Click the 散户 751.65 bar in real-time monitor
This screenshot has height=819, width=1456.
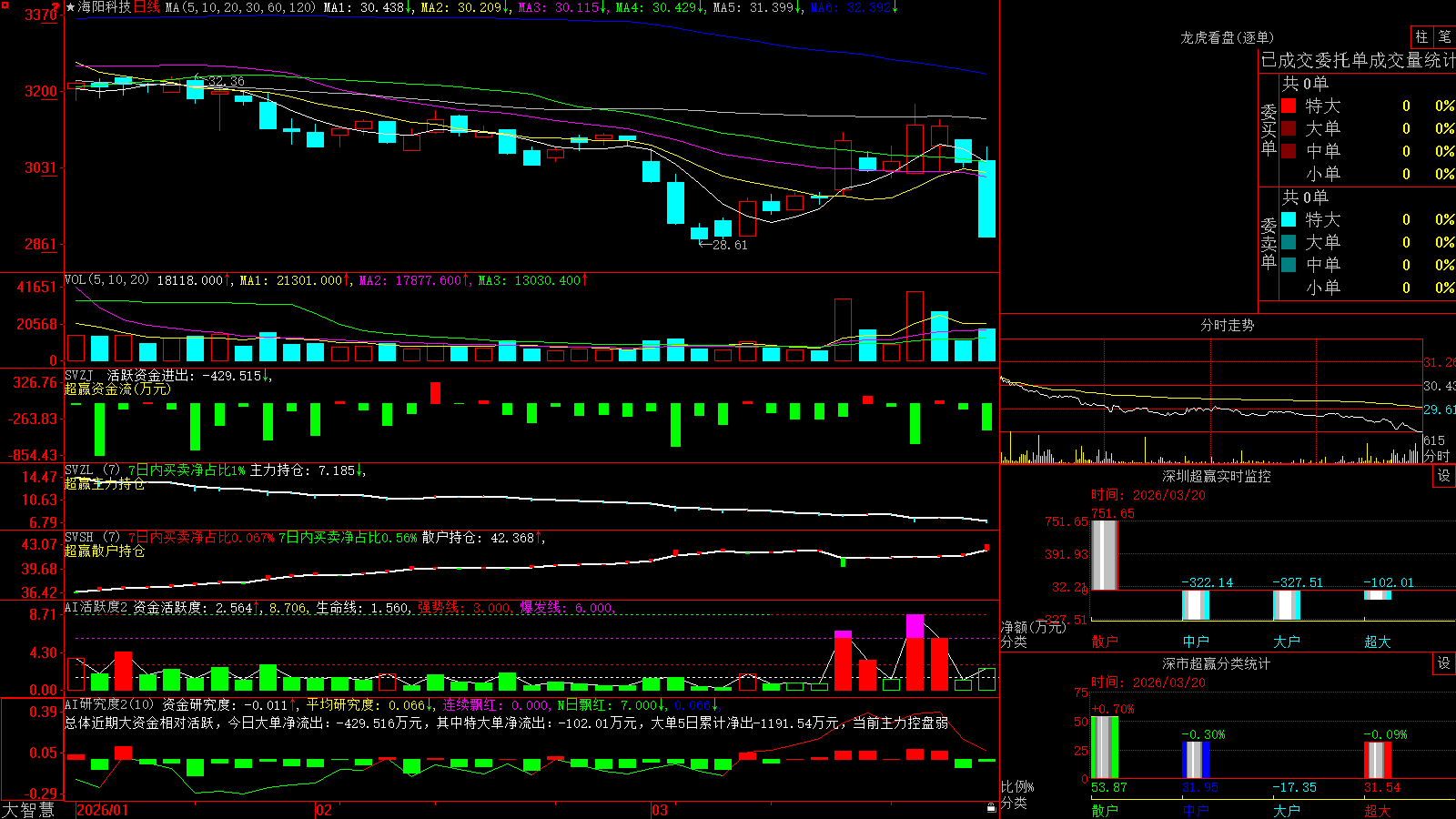pyautogui.click(x=1105, y=555)
